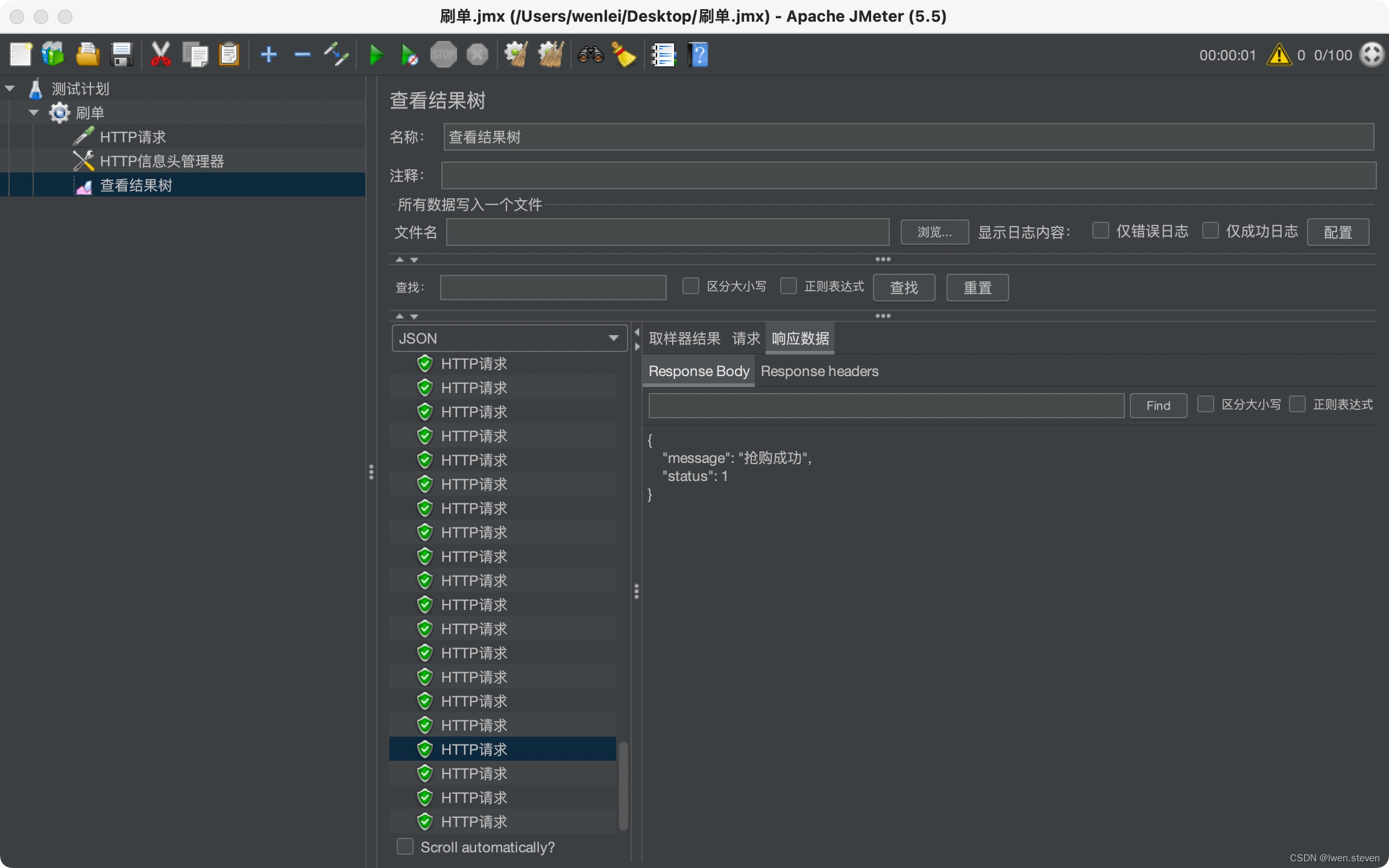
Task: Click the vertical splitter handle beside results list
Action: pyautogui.click(x=637, y=591)
